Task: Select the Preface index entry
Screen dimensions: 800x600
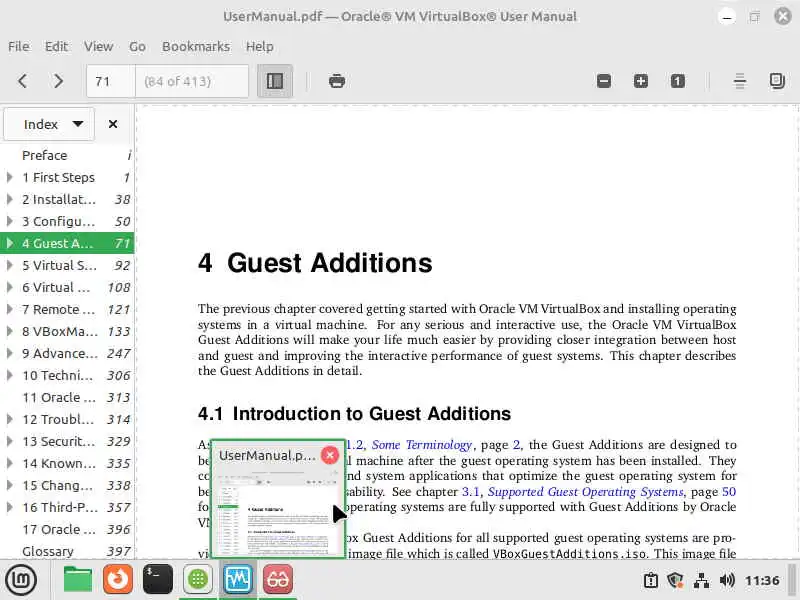Action: [x=67, y=155]
